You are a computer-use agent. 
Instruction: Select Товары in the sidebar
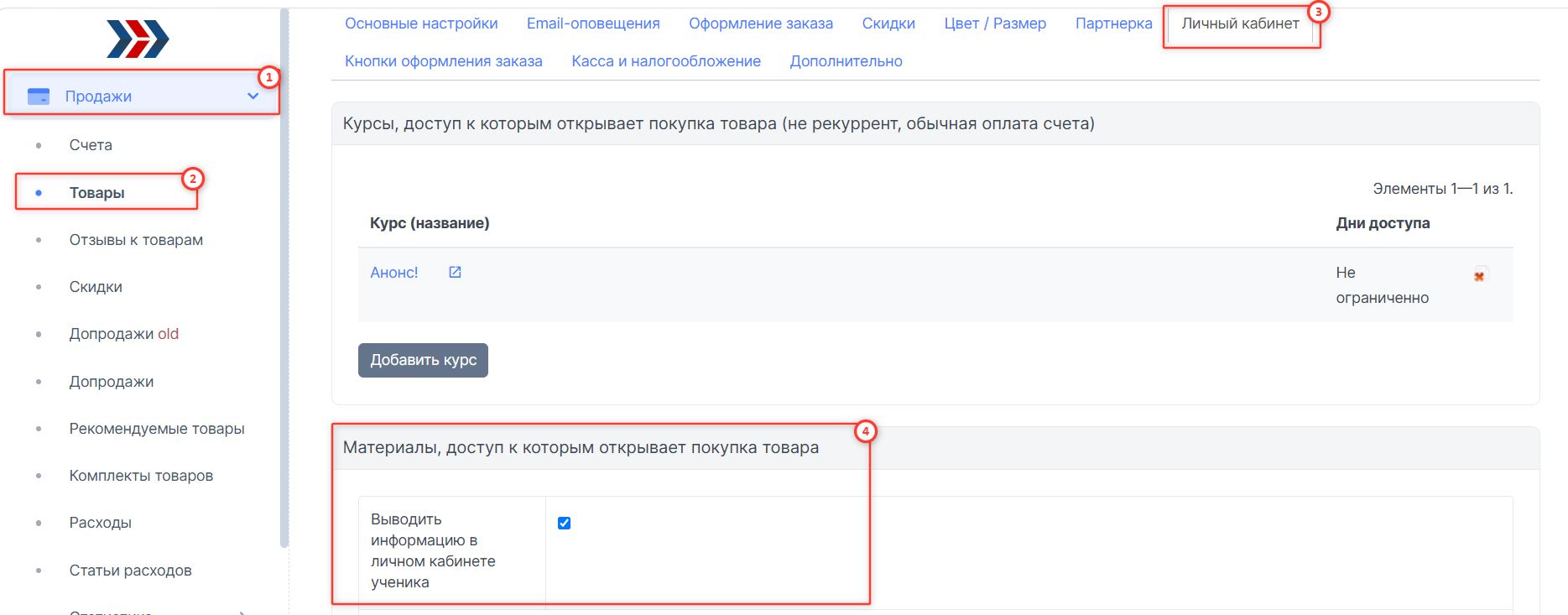[96, 193]
